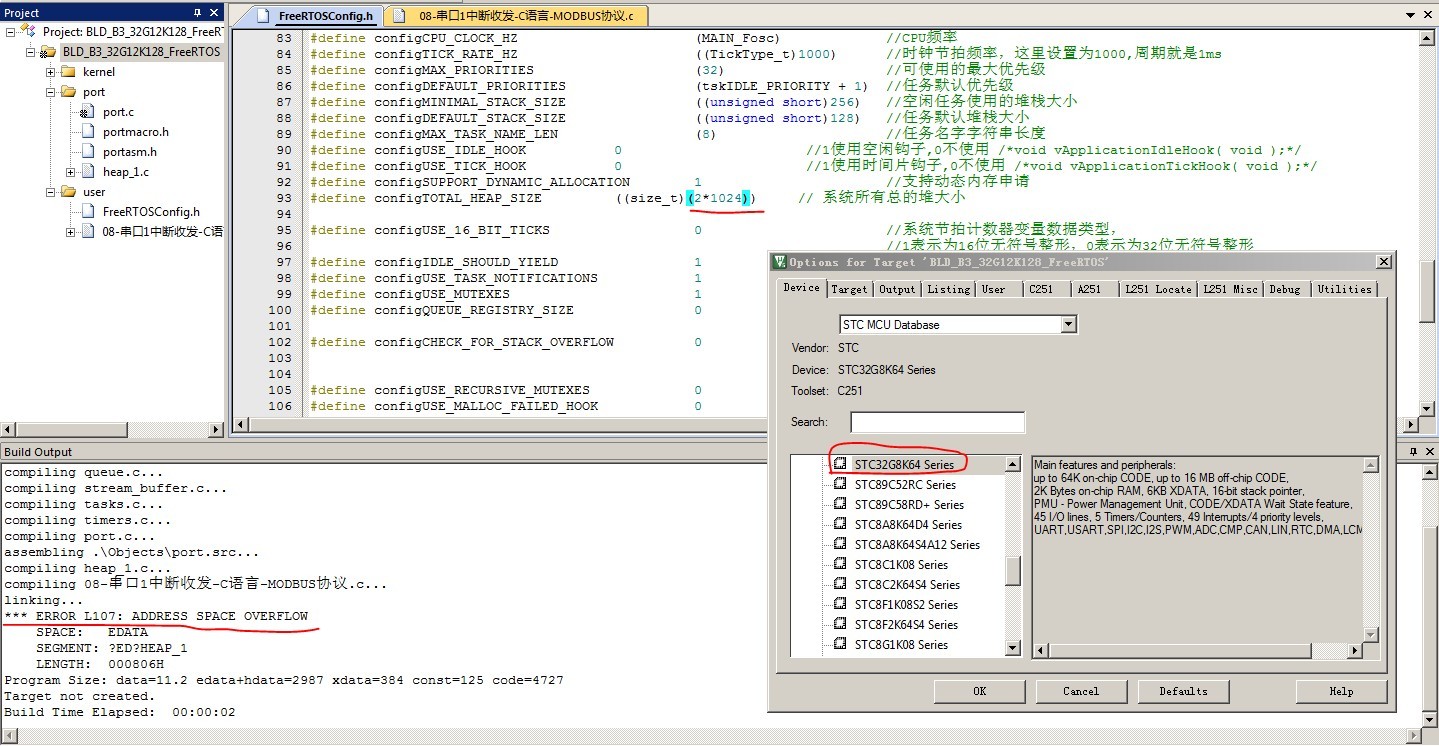The height and width of the screenshot is (746, 1439).
Task: Pin the Project panel with pushpin icon
Action: pos(197,13)
